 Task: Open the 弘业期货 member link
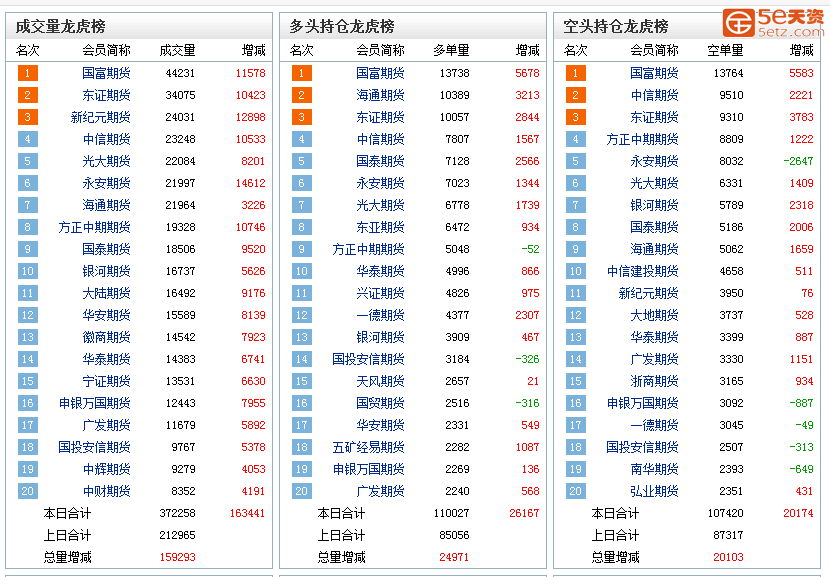pos(654,491)
